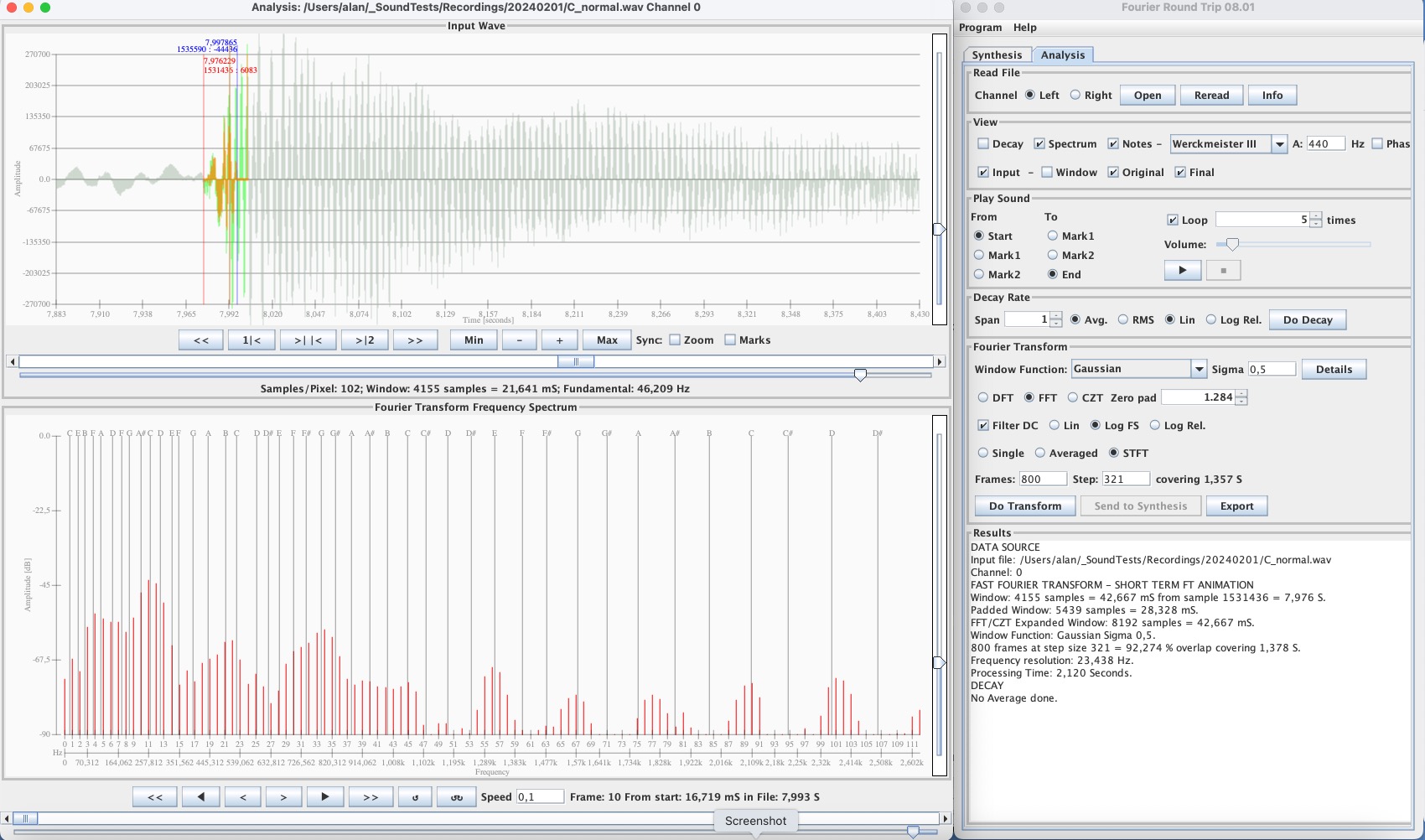Click the single loop arrow frame button

pos(415,797)
